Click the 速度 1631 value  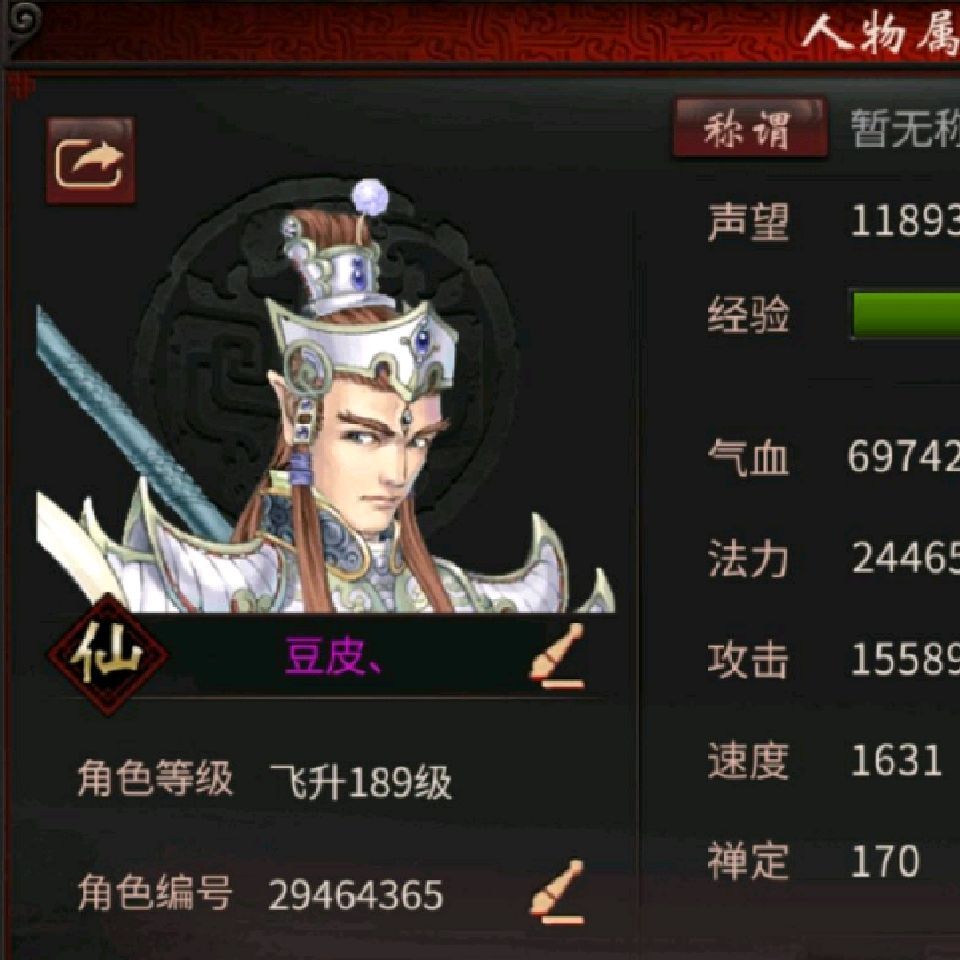(x=896, y=760)
